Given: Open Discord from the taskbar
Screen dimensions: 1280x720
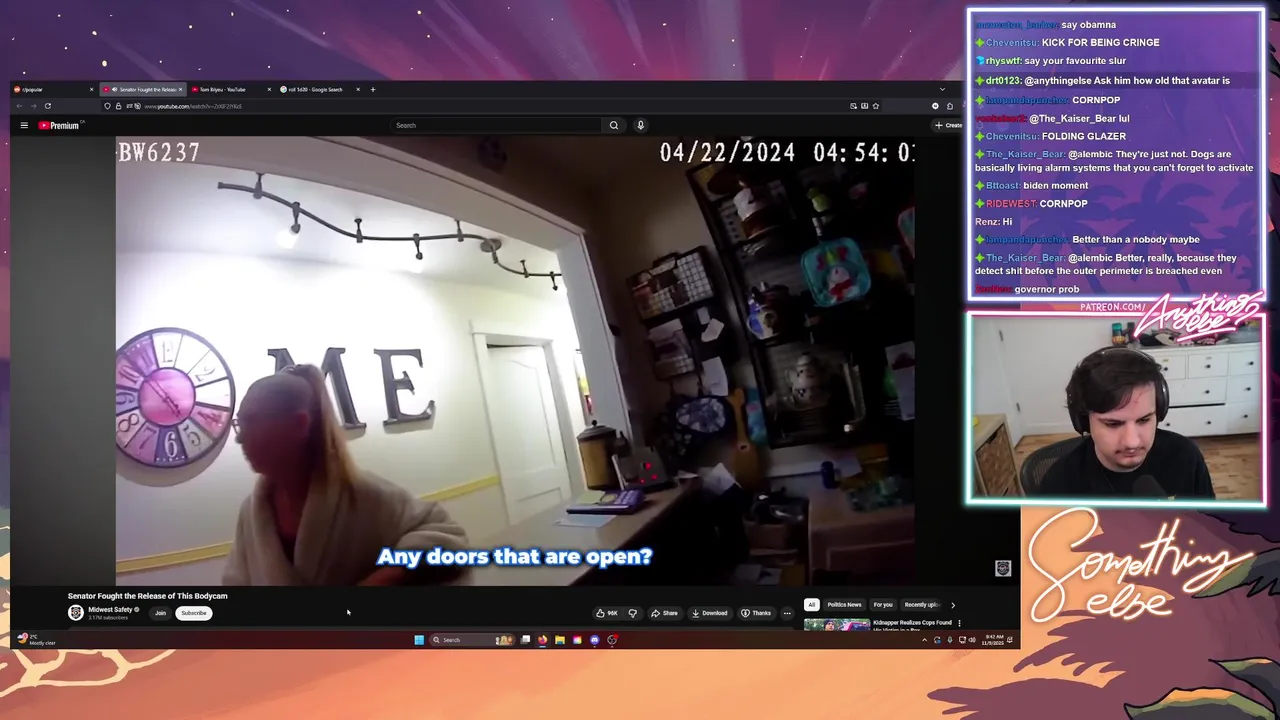Looking at the screenshot, I should [x=595, y=640].
